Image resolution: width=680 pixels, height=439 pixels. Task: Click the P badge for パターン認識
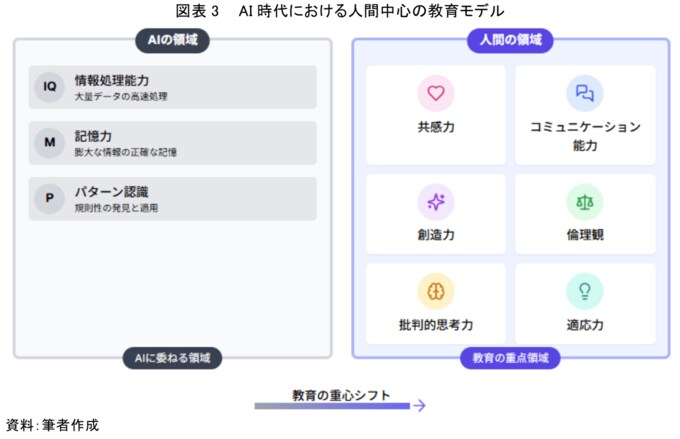[49, 198]
